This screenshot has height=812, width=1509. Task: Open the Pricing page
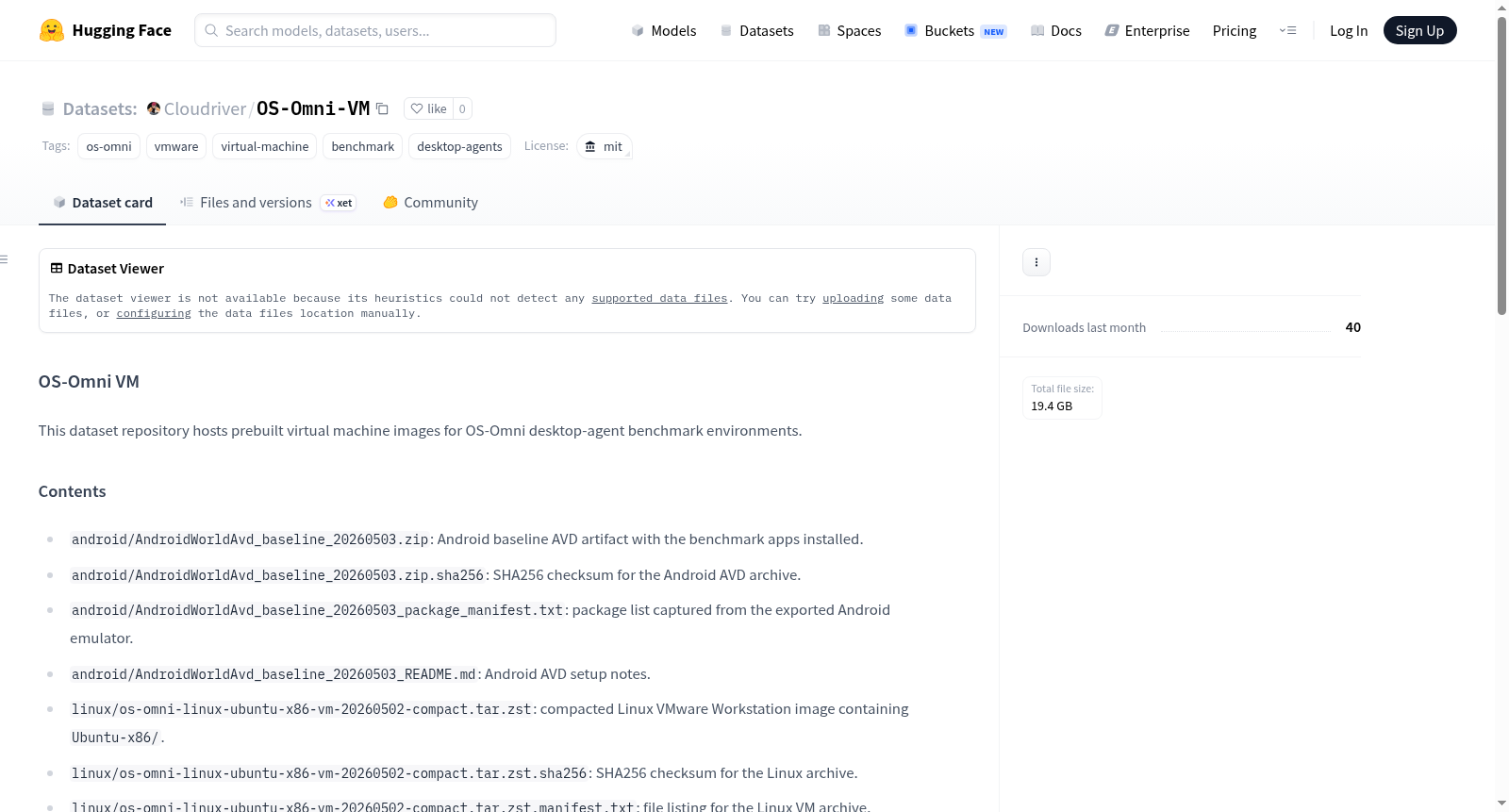point(1235,31)
